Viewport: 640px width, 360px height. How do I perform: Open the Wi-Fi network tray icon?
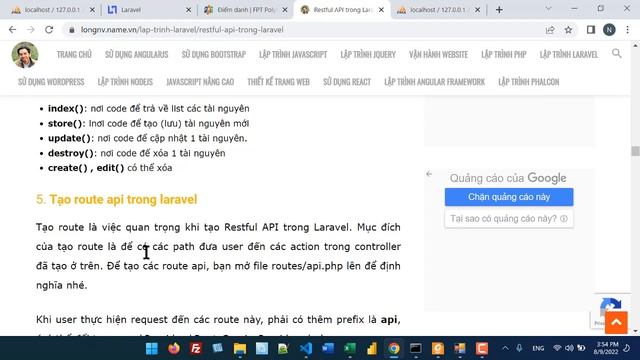pyautogui.click(x=557, y=348)
